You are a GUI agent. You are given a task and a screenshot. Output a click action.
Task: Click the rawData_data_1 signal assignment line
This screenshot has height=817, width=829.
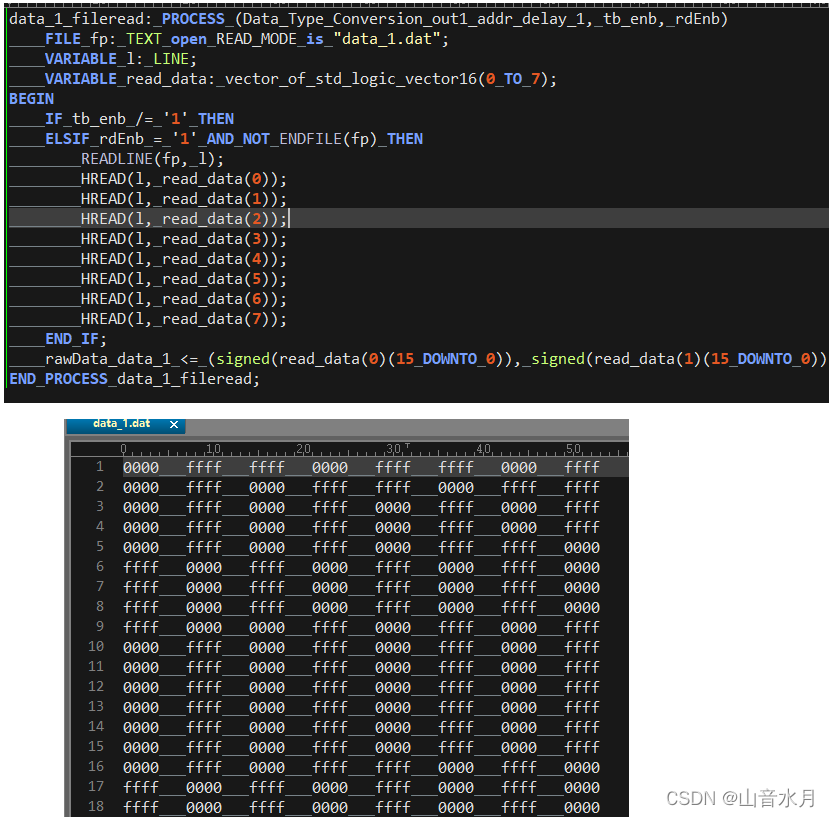coord(436,359)
